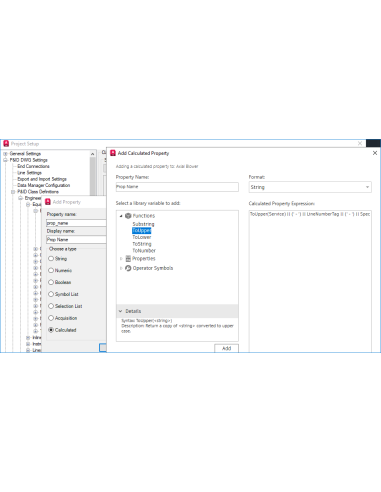Select the Boolean type radio button
381x492 pixels.
(x=51, y=282)
